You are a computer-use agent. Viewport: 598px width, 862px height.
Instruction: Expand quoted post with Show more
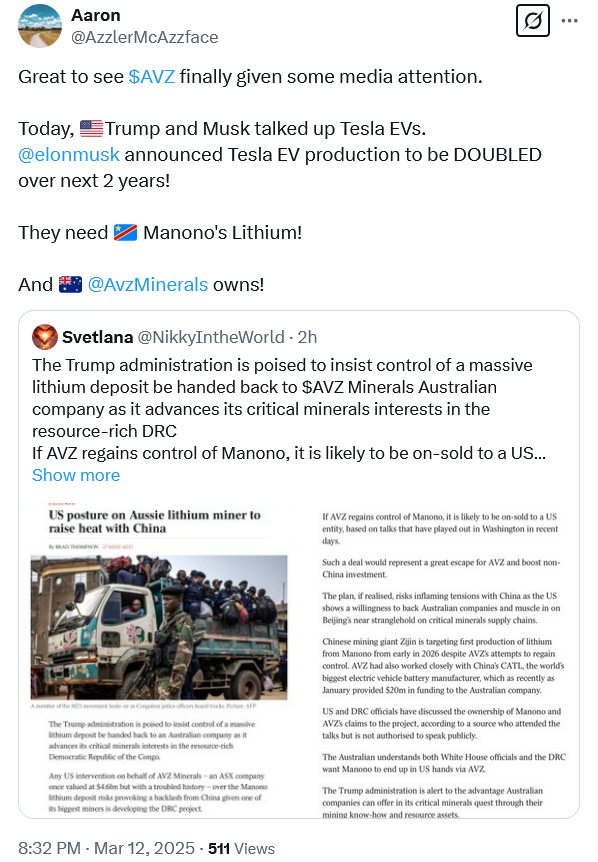click(x=76, y=475)
